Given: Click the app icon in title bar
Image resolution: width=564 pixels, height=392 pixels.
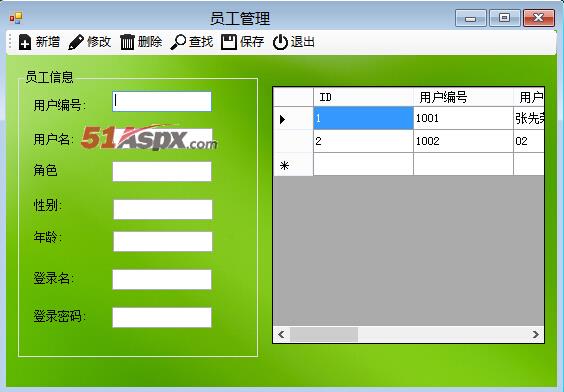Looking at the screenshot, I should (15, 17).
